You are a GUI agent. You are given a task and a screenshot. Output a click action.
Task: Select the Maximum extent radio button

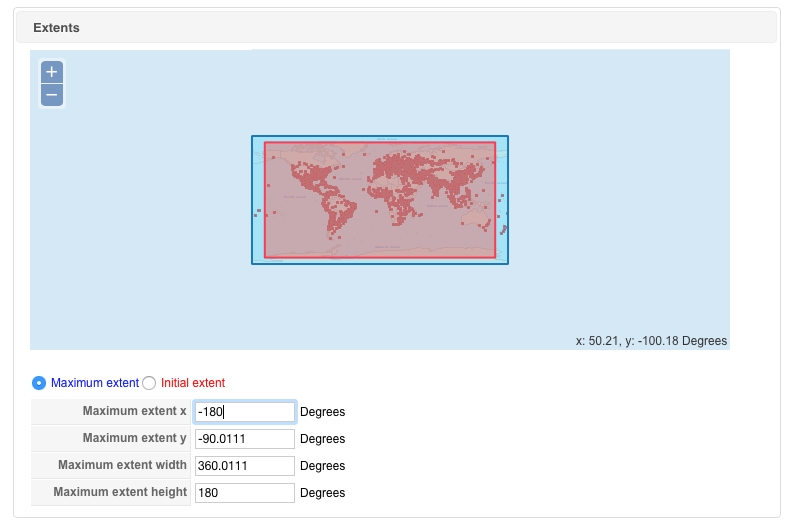[x=39, y=383]
